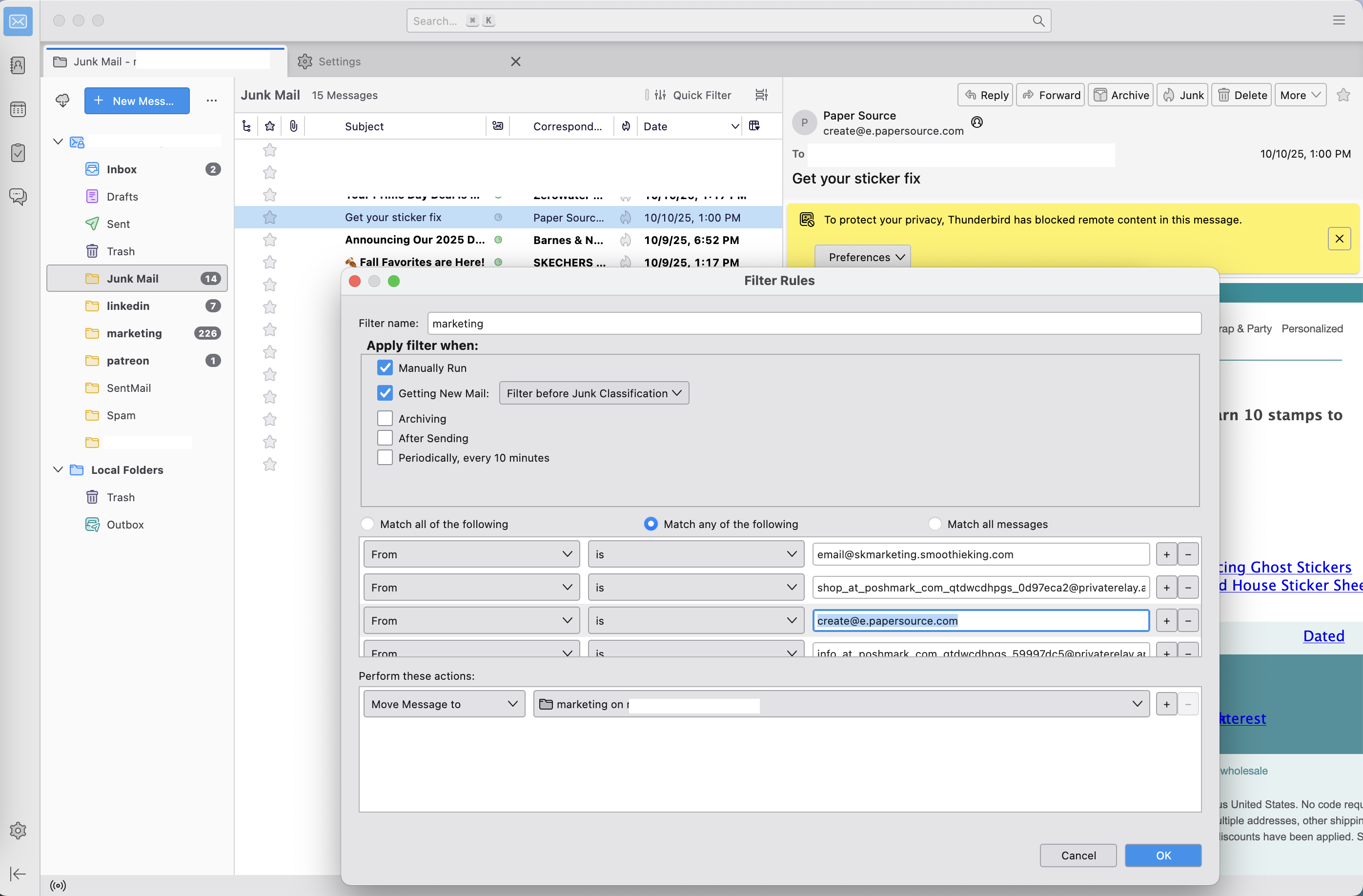Open the Move Message to dropdown
The width and height of the screenshot is (1363, 896).
(x=444, y=704)
